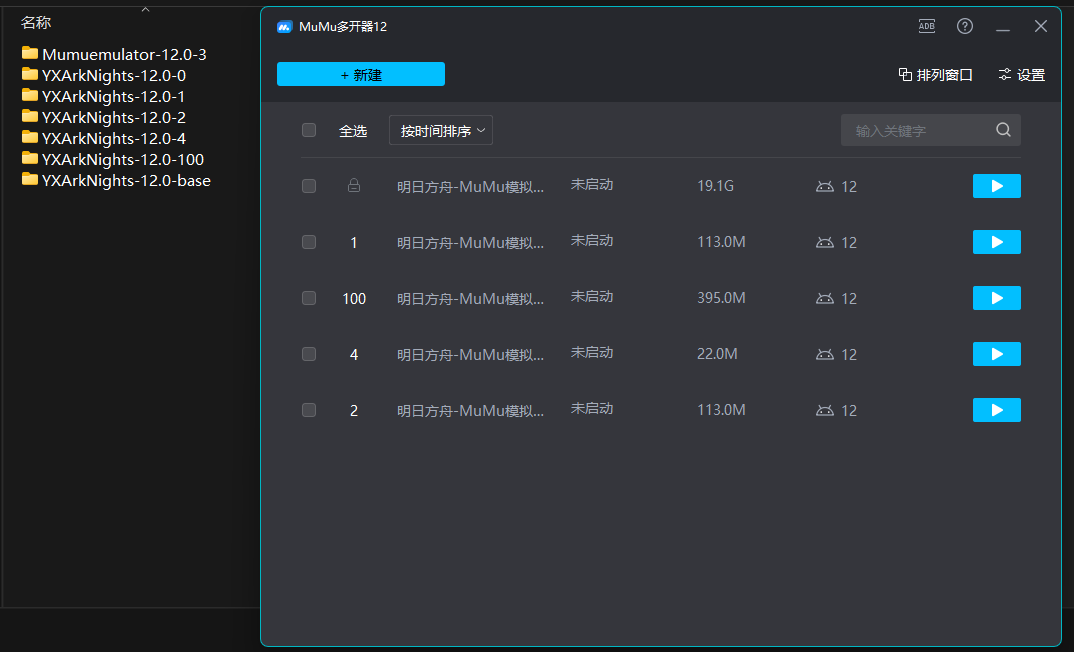This screenshot has height=652, width=1074.
Task: Create a new emulator with 新建
Action: [361, 74]
